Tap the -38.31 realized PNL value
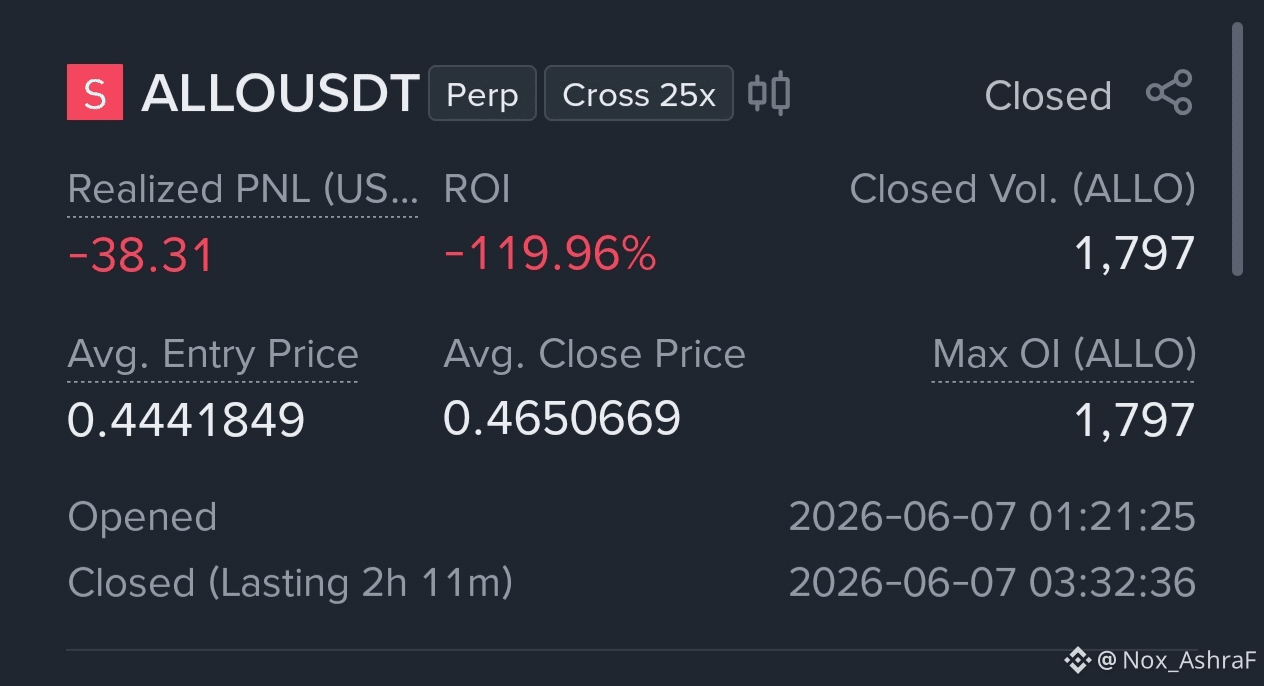 141,255
